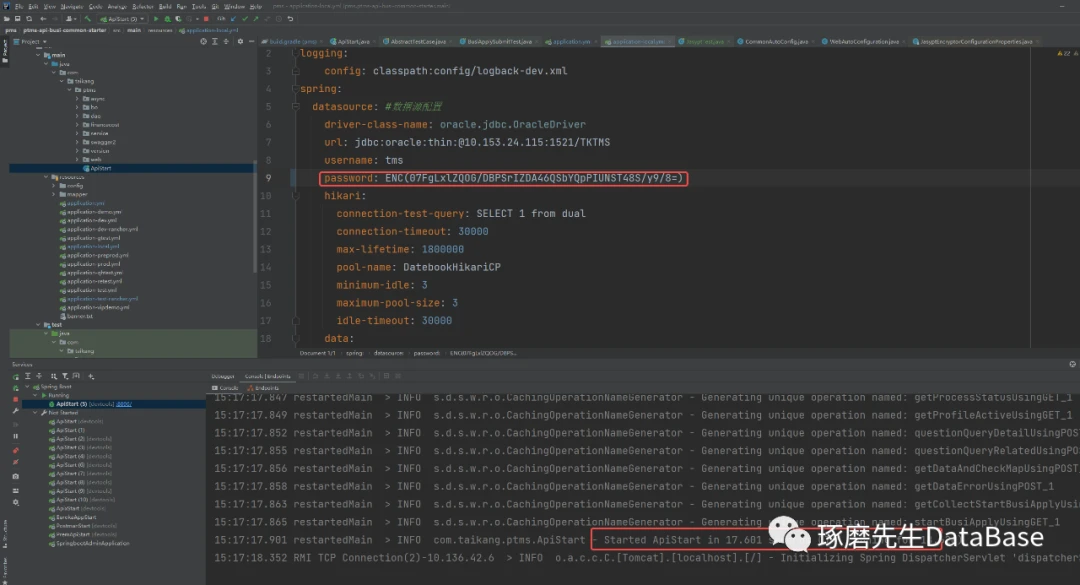Mute breakpoints using the crossed red circle icon
The image size is (1080, 585).
(x=16, y=462)
